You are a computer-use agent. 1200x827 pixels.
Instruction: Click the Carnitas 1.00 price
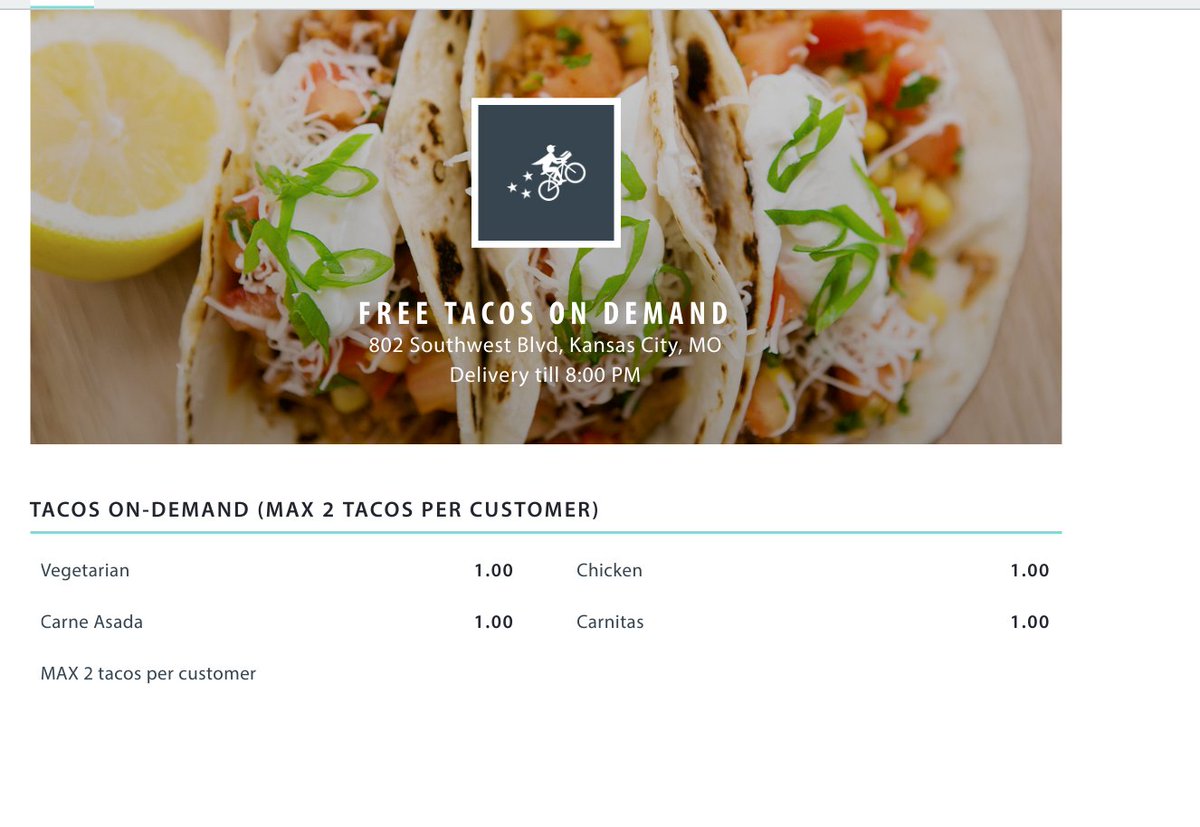tap(1030, 622)
